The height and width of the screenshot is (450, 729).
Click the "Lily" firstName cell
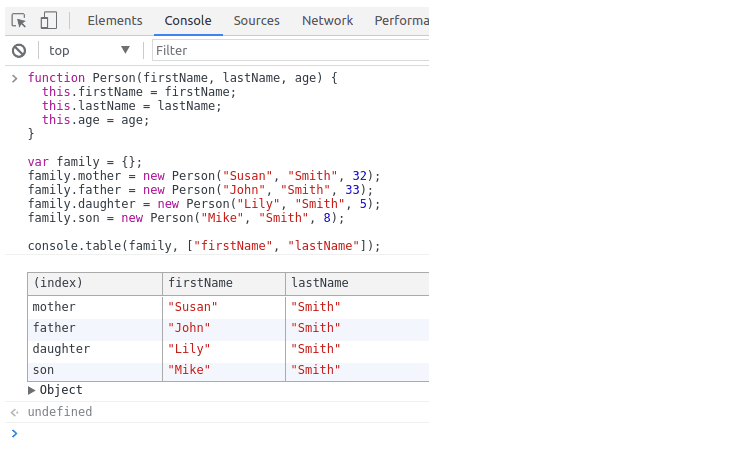tap(190, 349)
